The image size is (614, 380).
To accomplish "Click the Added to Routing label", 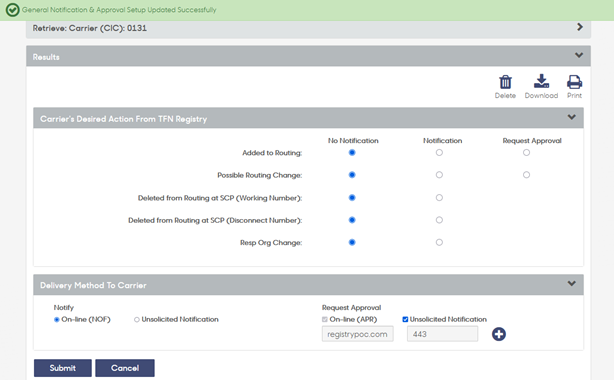I will click(x=272, y=153).
